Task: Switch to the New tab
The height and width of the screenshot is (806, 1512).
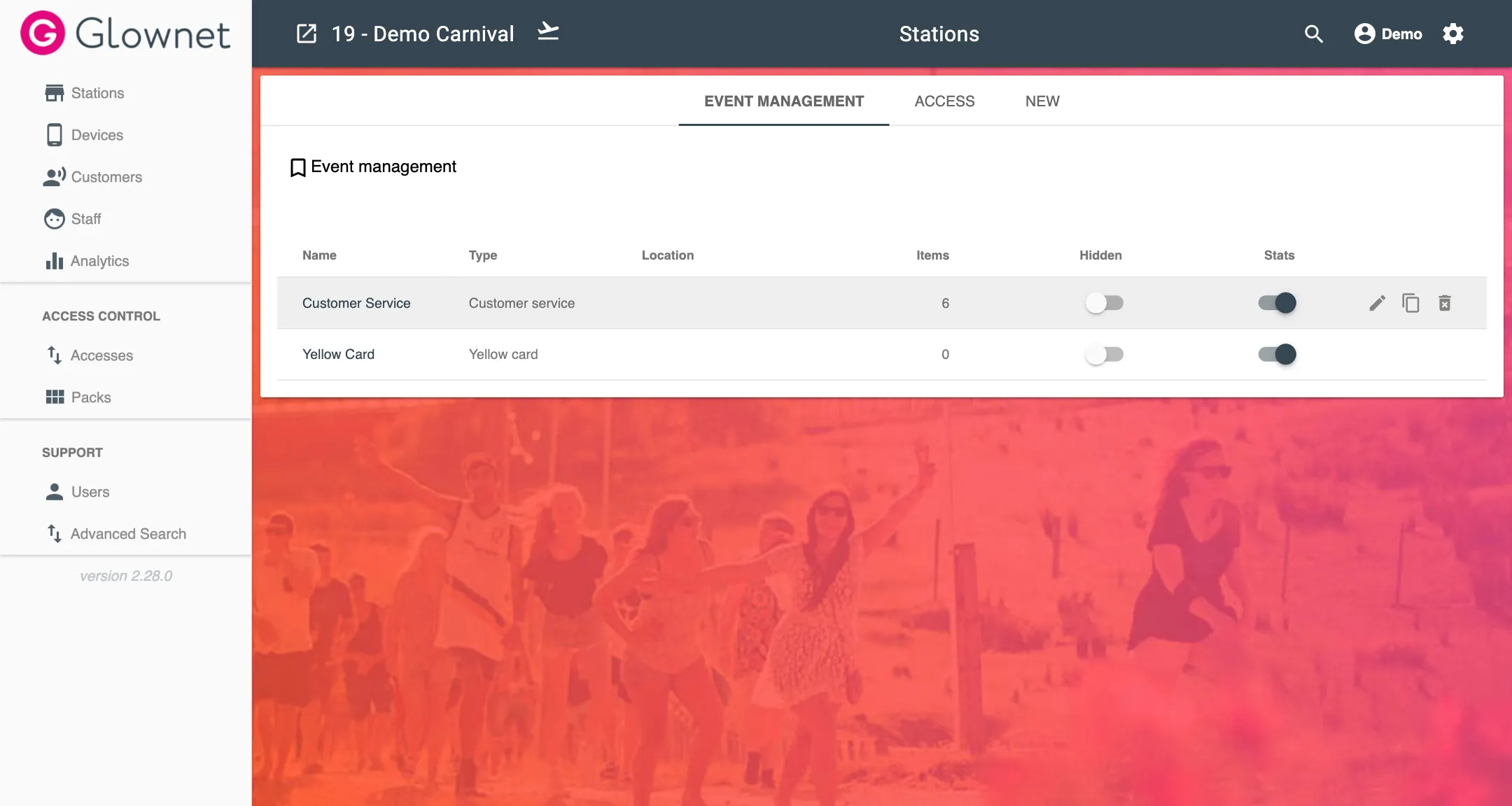Action: [1042, 101]
